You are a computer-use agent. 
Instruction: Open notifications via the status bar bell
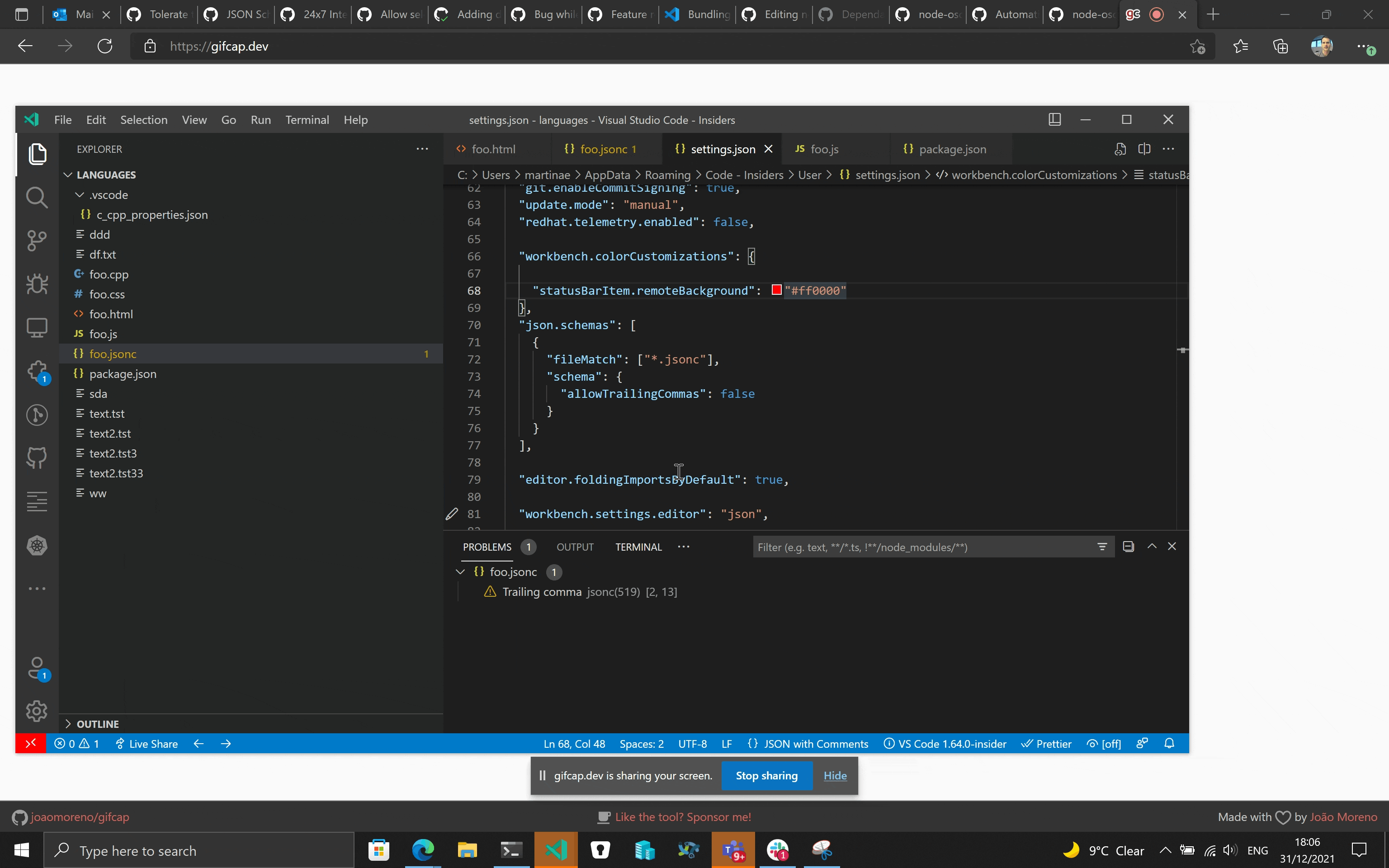point(1170,743)
